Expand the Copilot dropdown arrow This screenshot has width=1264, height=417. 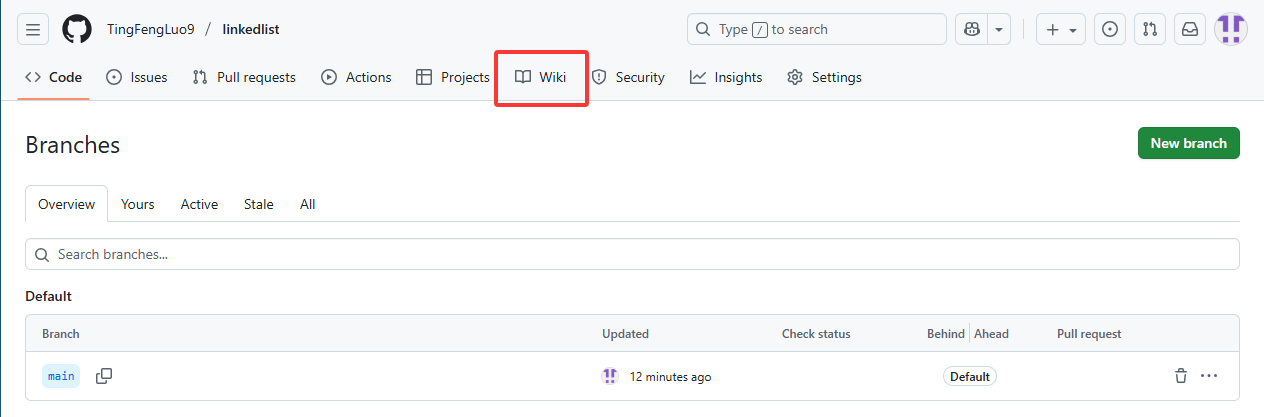coord(999,29)
